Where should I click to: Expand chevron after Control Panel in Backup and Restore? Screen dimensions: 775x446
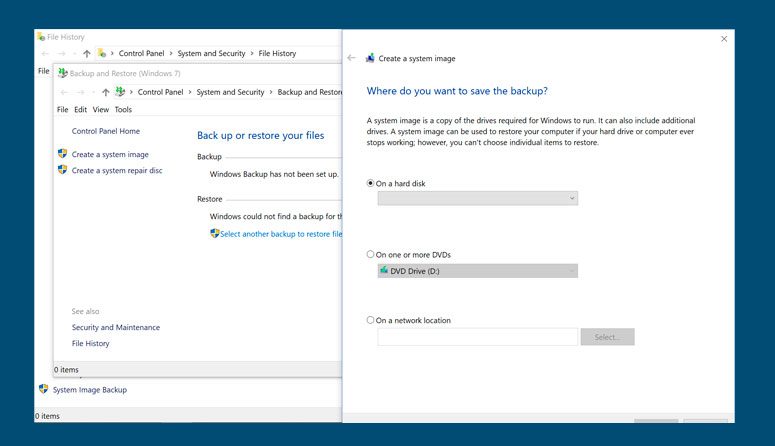point(190,92)
